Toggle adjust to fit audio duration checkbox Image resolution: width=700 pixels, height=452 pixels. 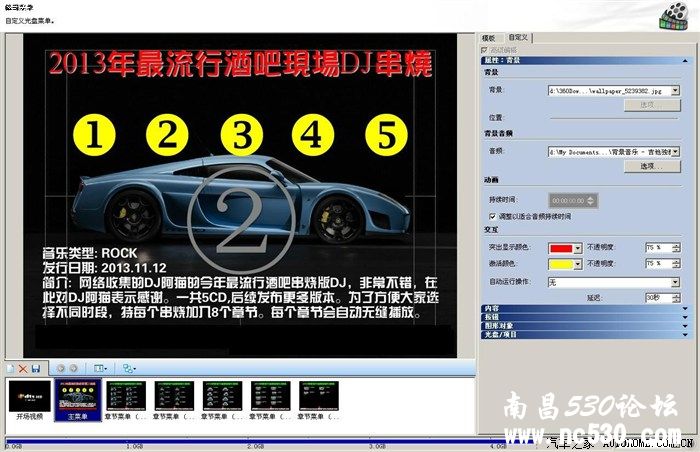click(492, 217)
